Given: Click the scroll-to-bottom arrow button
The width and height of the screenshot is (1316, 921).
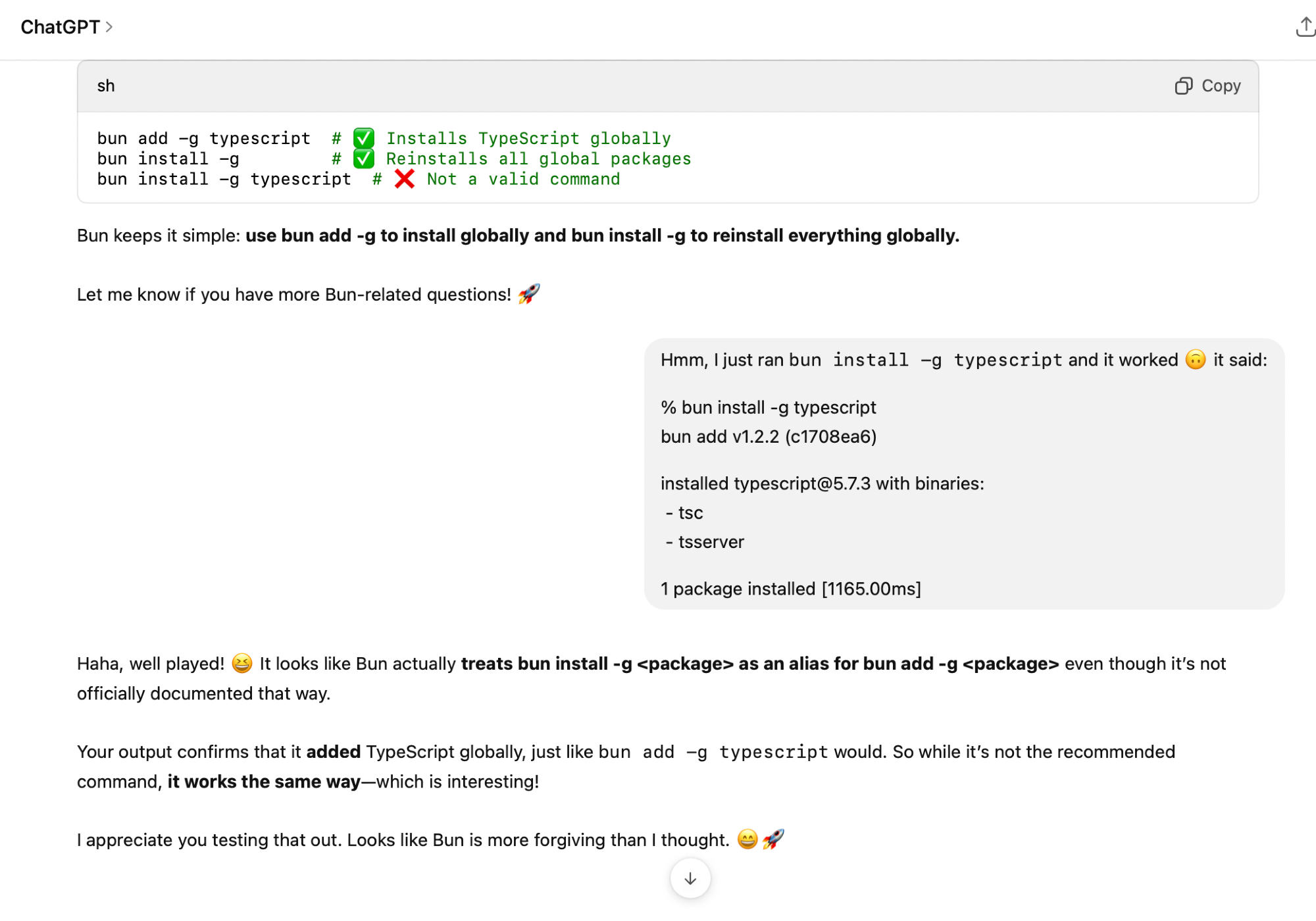Looking at the screenshot, I should pyautogui.click(x=690, y=878).
